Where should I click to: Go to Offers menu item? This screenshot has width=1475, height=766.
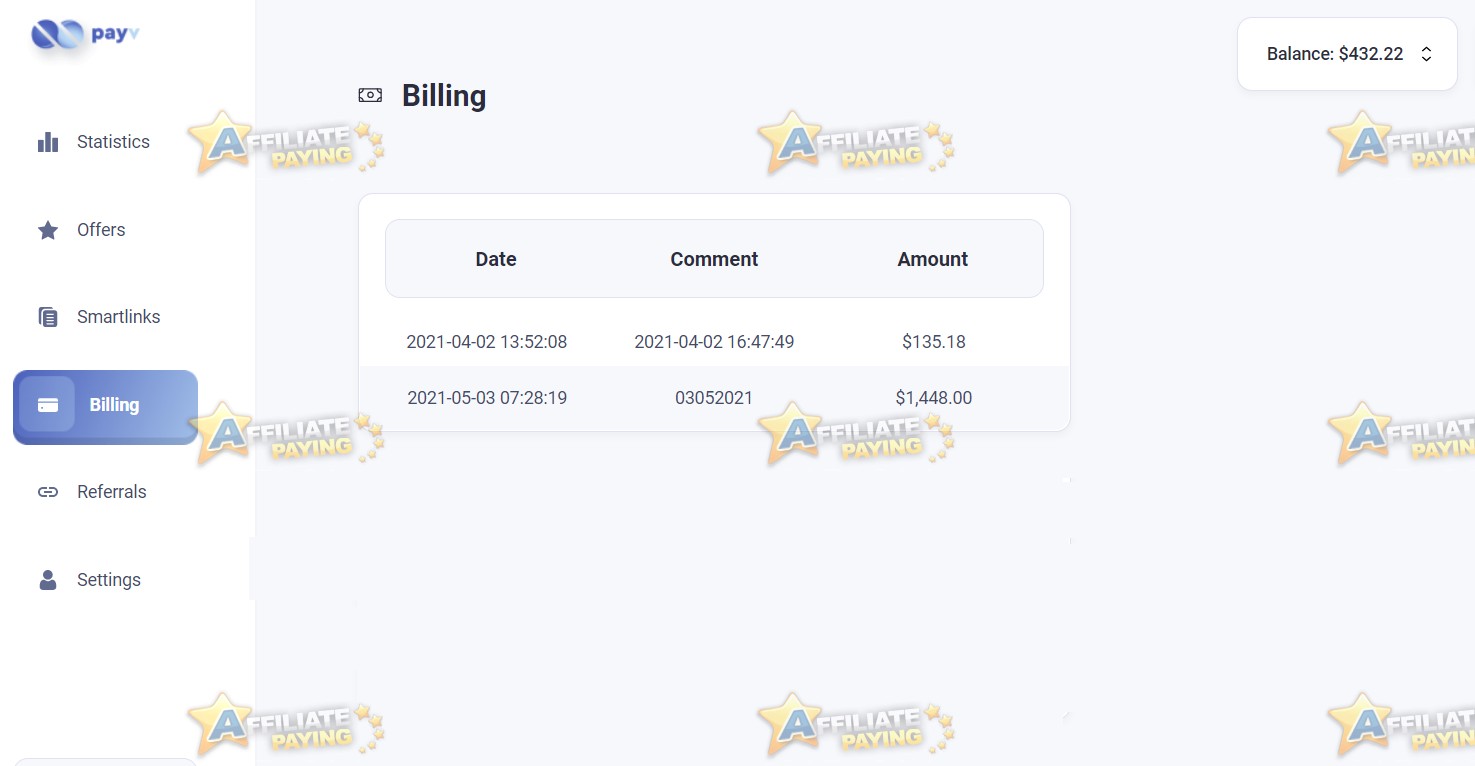point(101,230)
